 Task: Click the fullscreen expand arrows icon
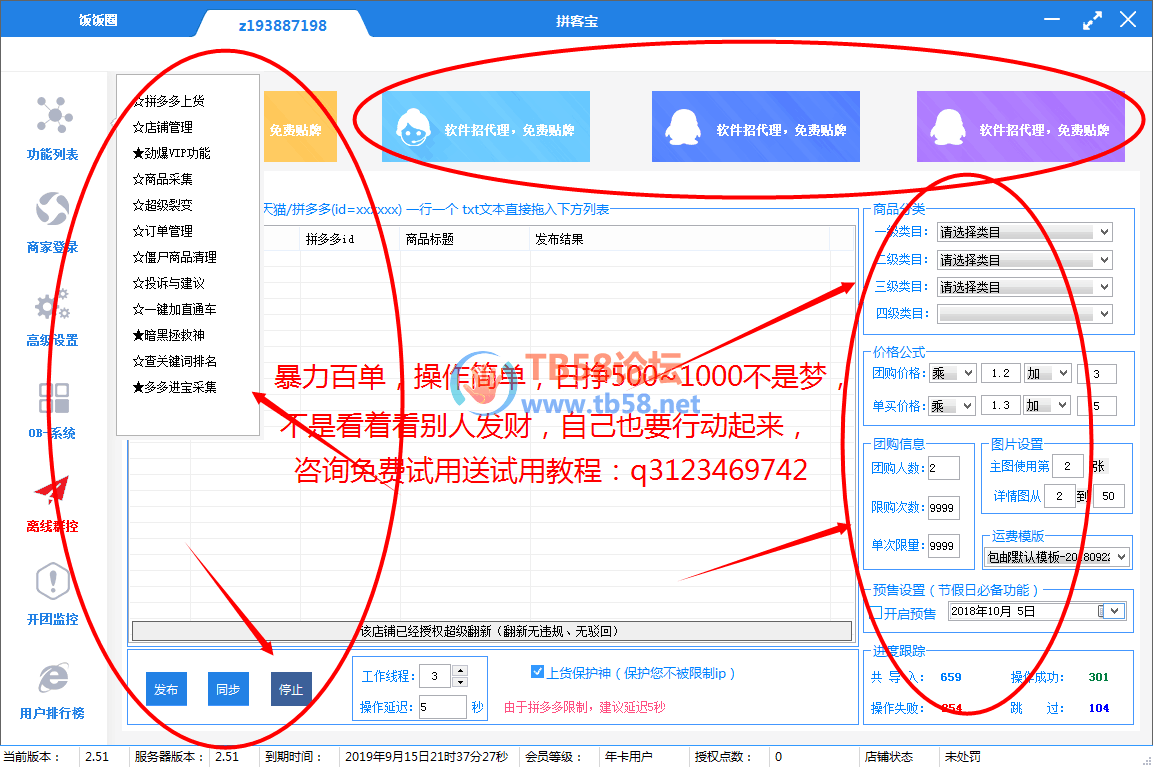tap(1092, 20)
